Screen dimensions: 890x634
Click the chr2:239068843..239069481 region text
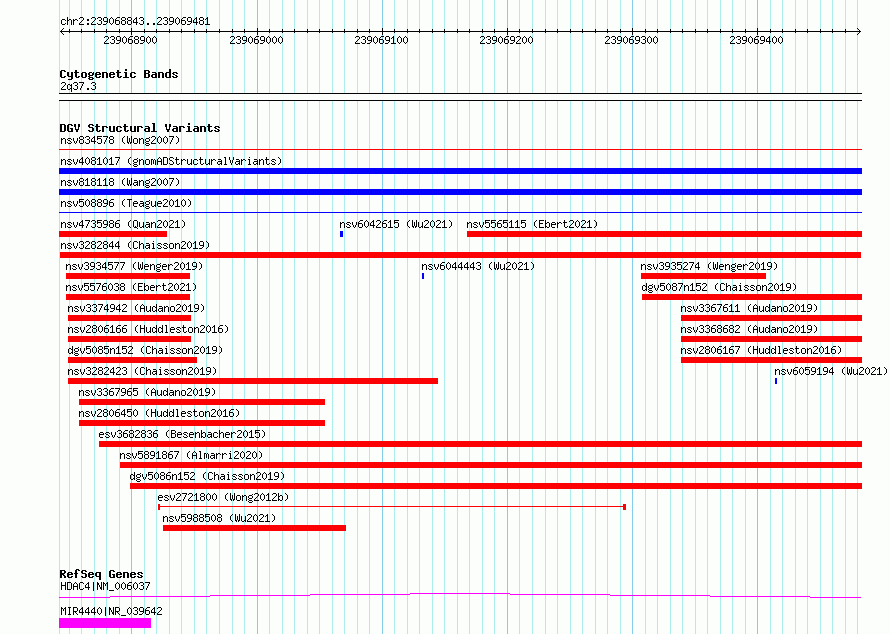coord(135,22)
